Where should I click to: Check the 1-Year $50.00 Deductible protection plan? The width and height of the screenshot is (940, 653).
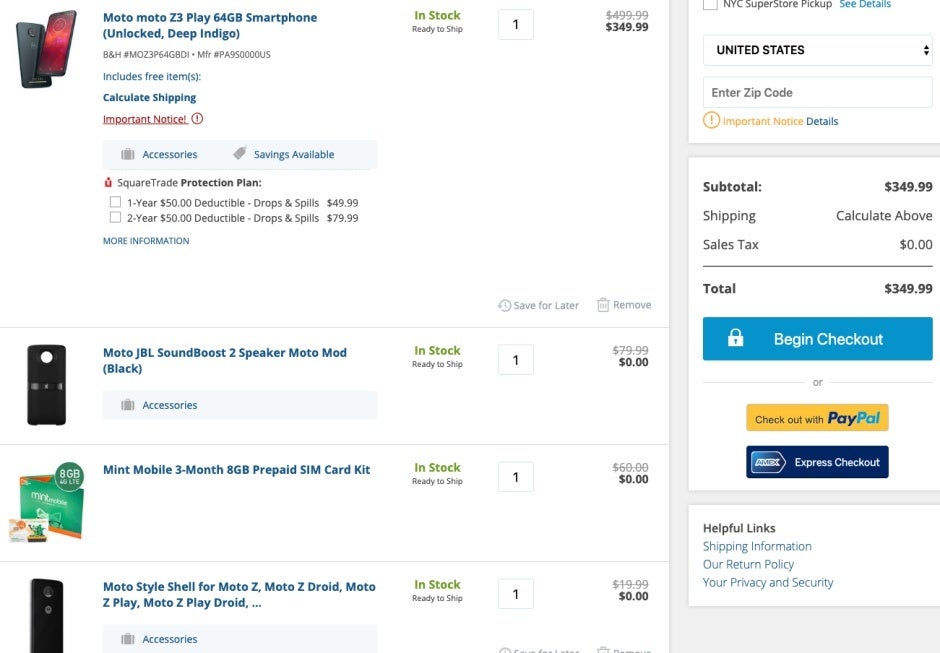[x=115, y=202]
